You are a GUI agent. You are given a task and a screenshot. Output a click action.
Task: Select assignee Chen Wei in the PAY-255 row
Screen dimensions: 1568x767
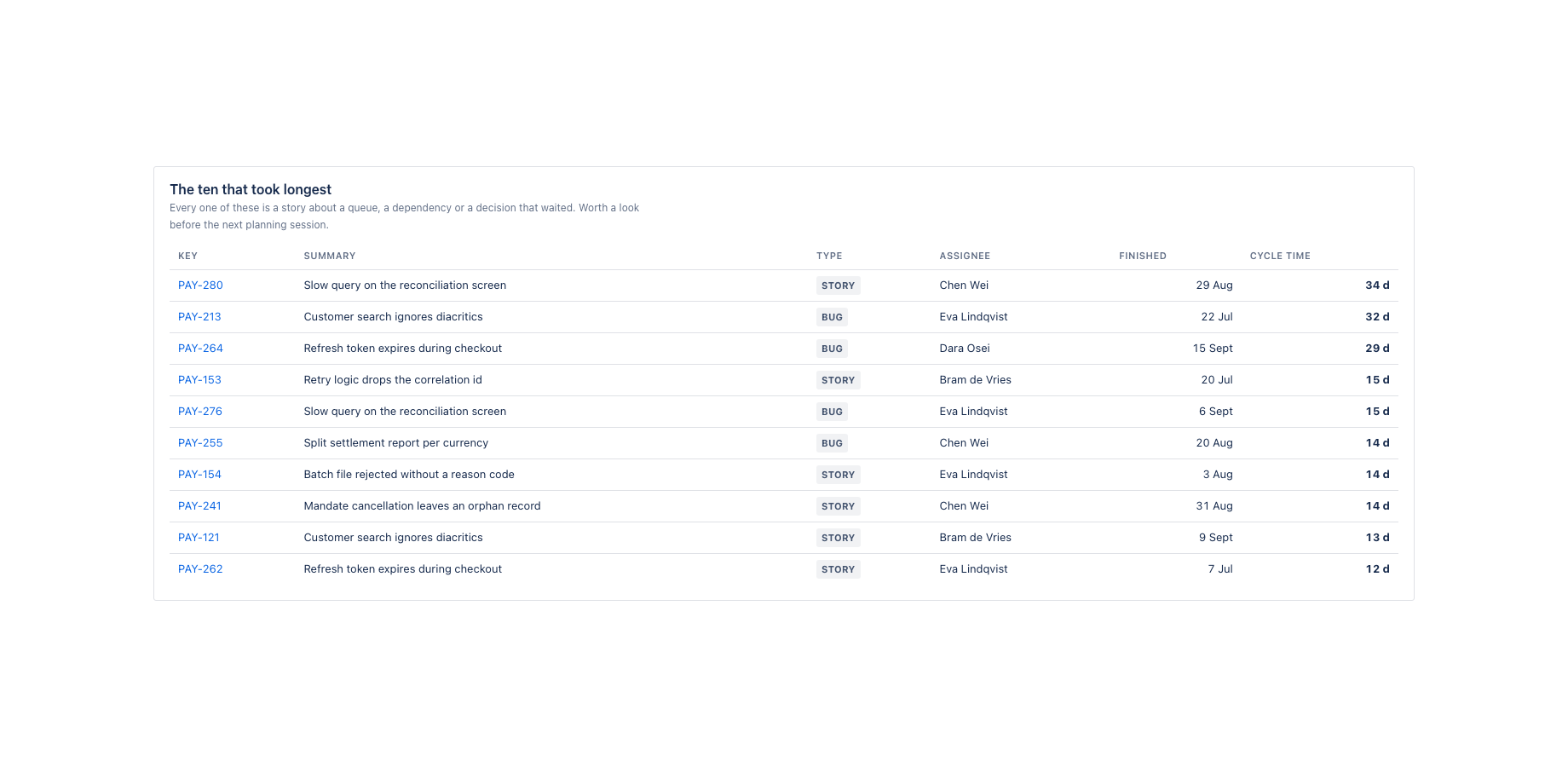click(x=964, y=443)
